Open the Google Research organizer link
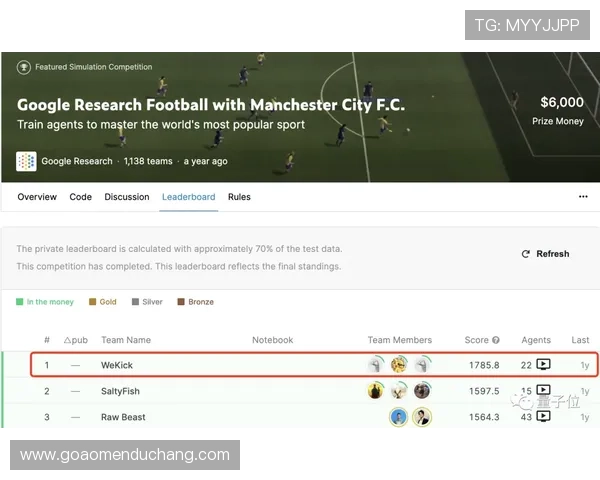Screen dimensions: 600x480 click(77, 161)
